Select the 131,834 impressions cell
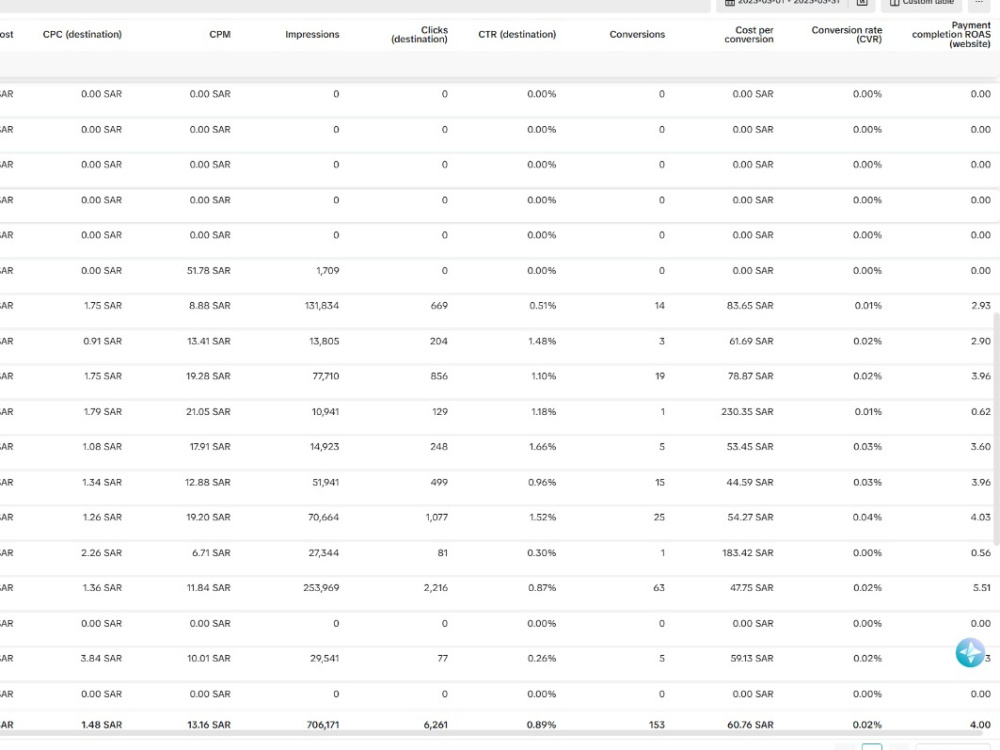The height and width of the screenshot is (750, 1000). 322,305
